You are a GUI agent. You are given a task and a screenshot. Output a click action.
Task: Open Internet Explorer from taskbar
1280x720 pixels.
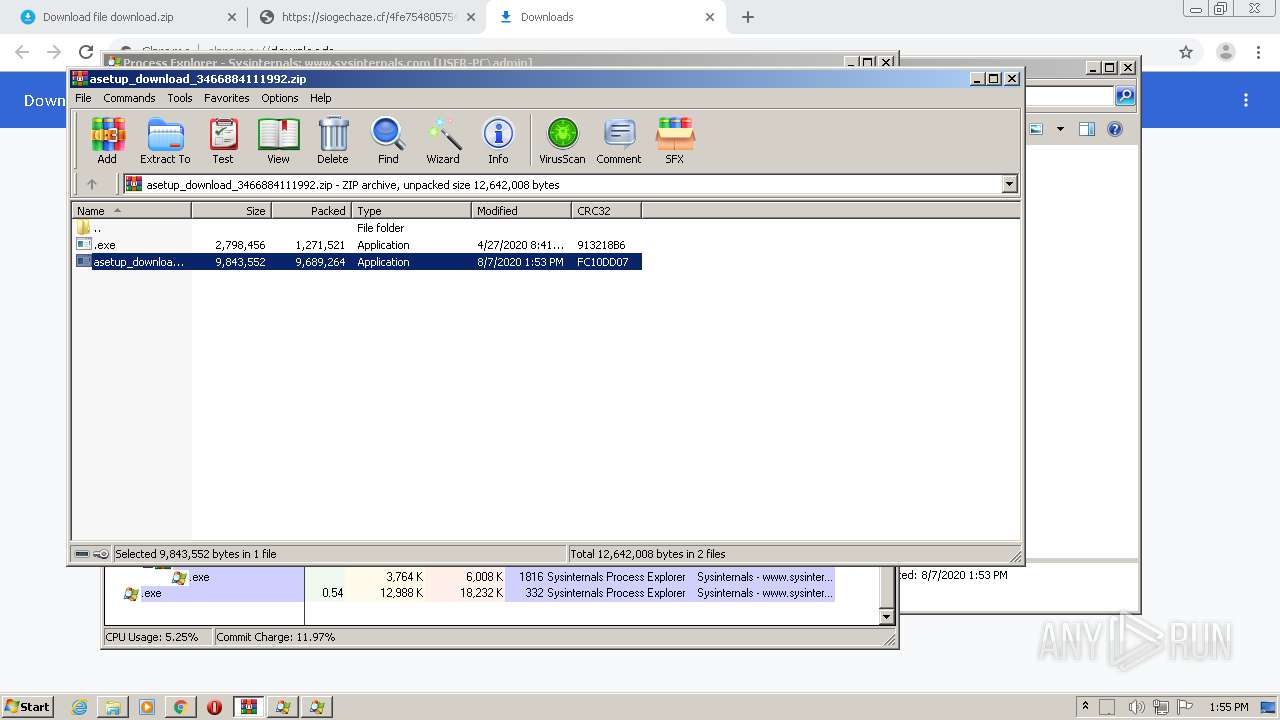click(80, 707)
